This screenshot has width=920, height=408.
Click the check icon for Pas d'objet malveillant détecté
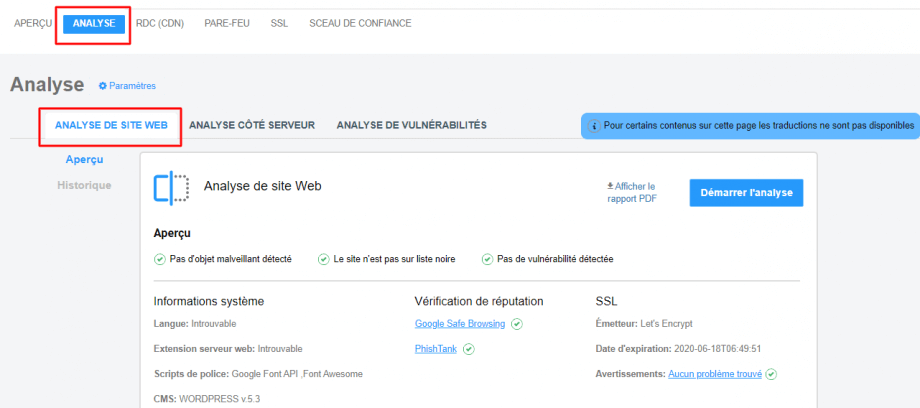pyautogui.click(x=159, y=259)
